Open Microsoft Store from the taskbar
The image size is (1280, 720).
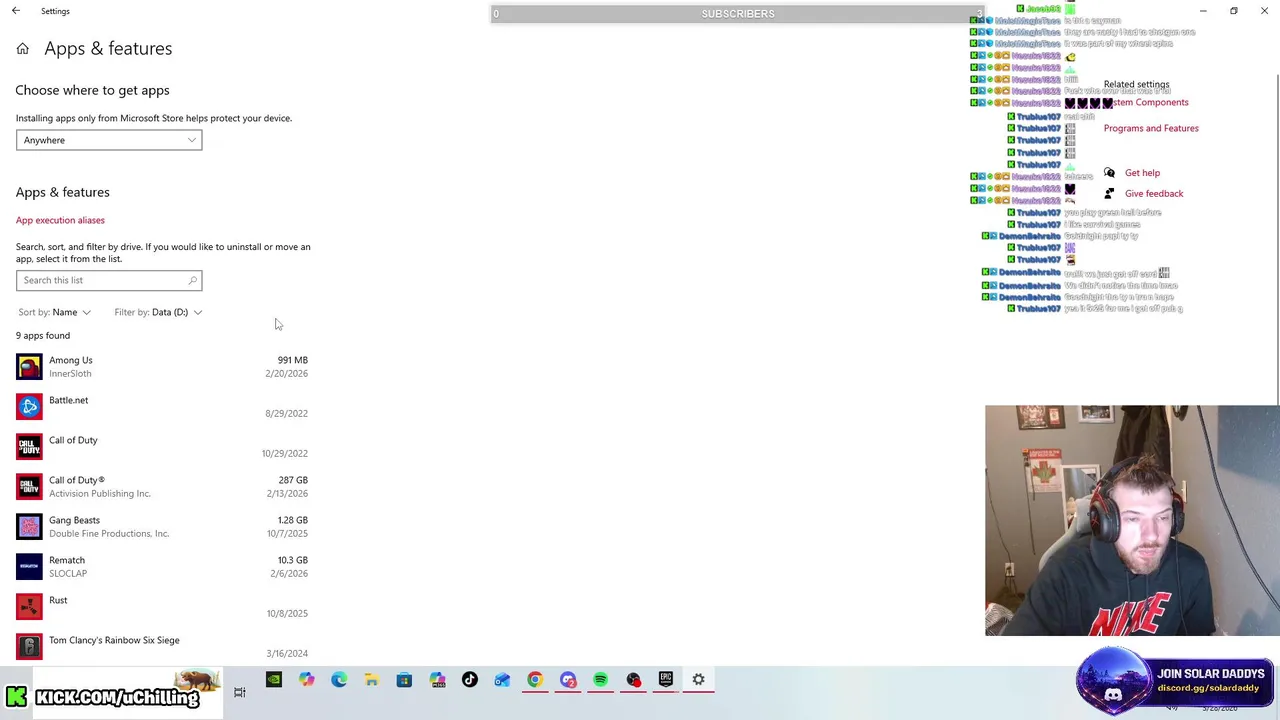404,680
